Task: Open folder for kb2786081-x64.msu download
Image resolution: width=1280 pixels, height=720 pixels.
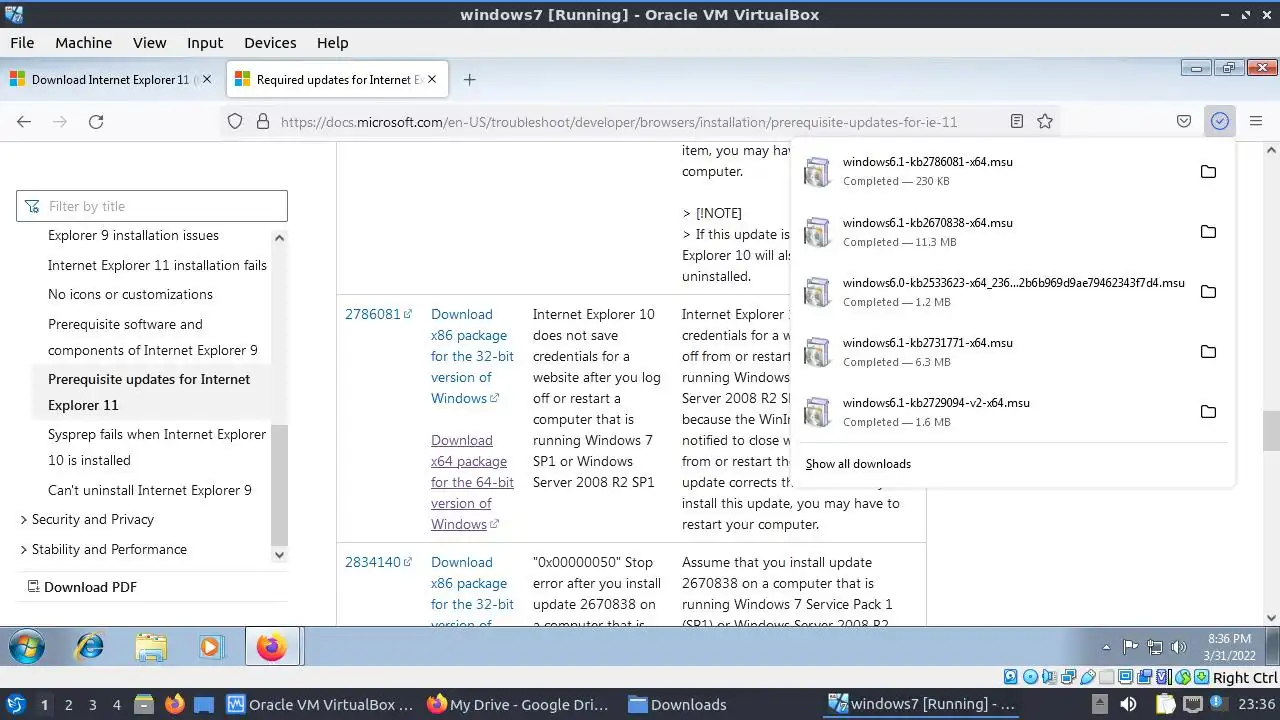Action: (1208, 171)
